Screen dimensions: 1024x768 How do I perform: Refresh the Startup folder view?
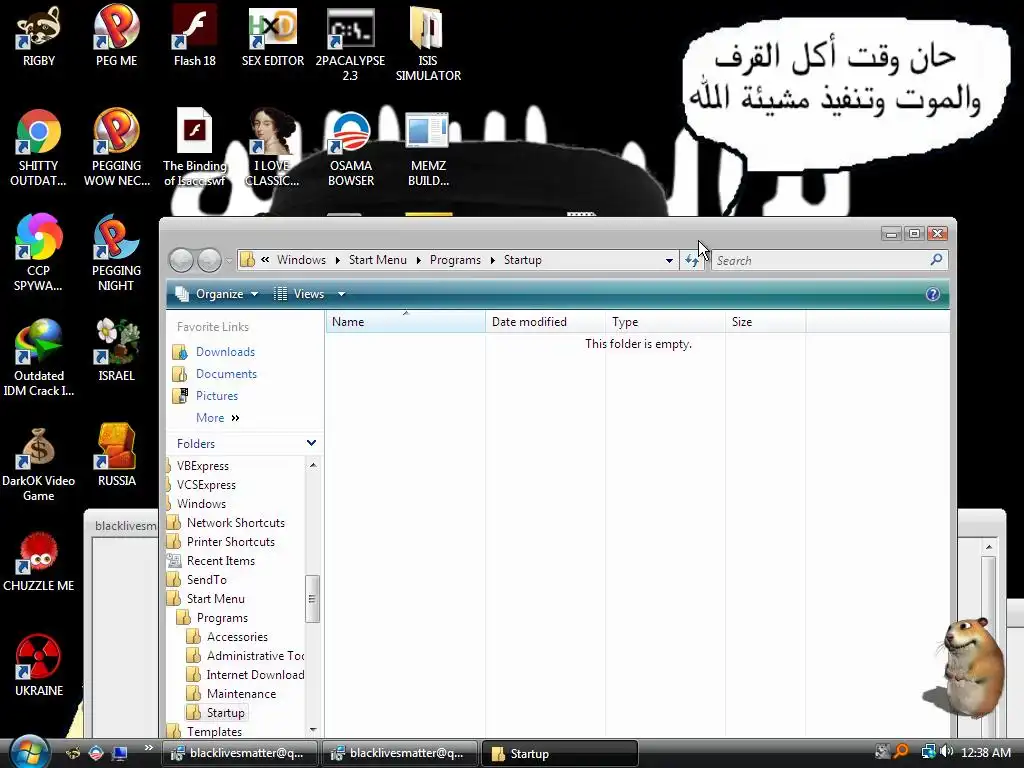coord(692,261)
